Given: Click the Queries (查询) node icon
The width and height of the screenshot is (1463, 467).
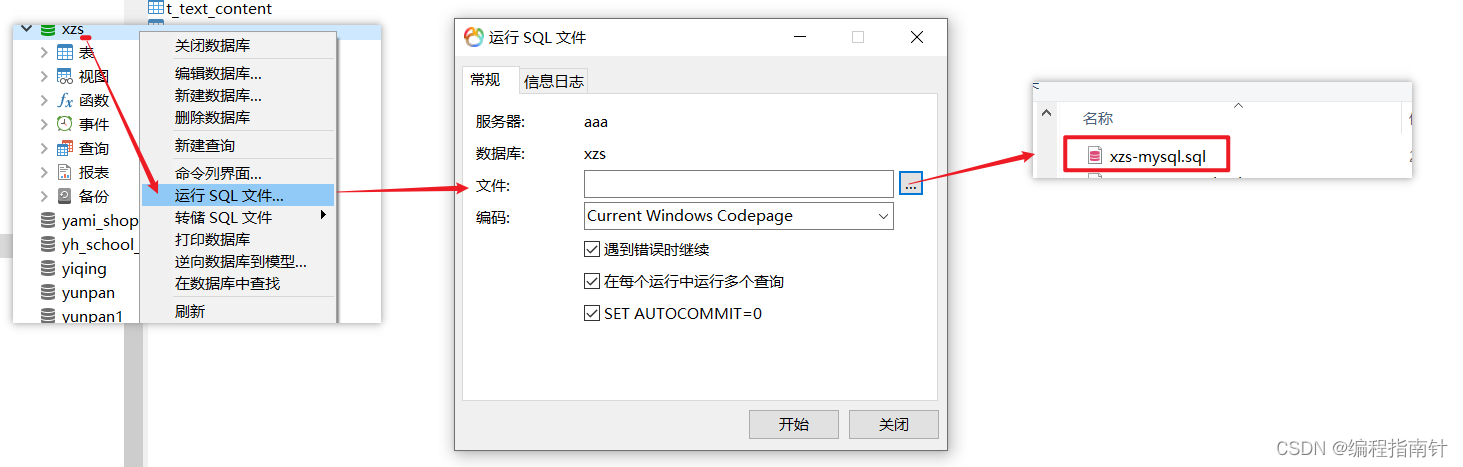Looking at the screenshot, I should click(x=65, y=148).
